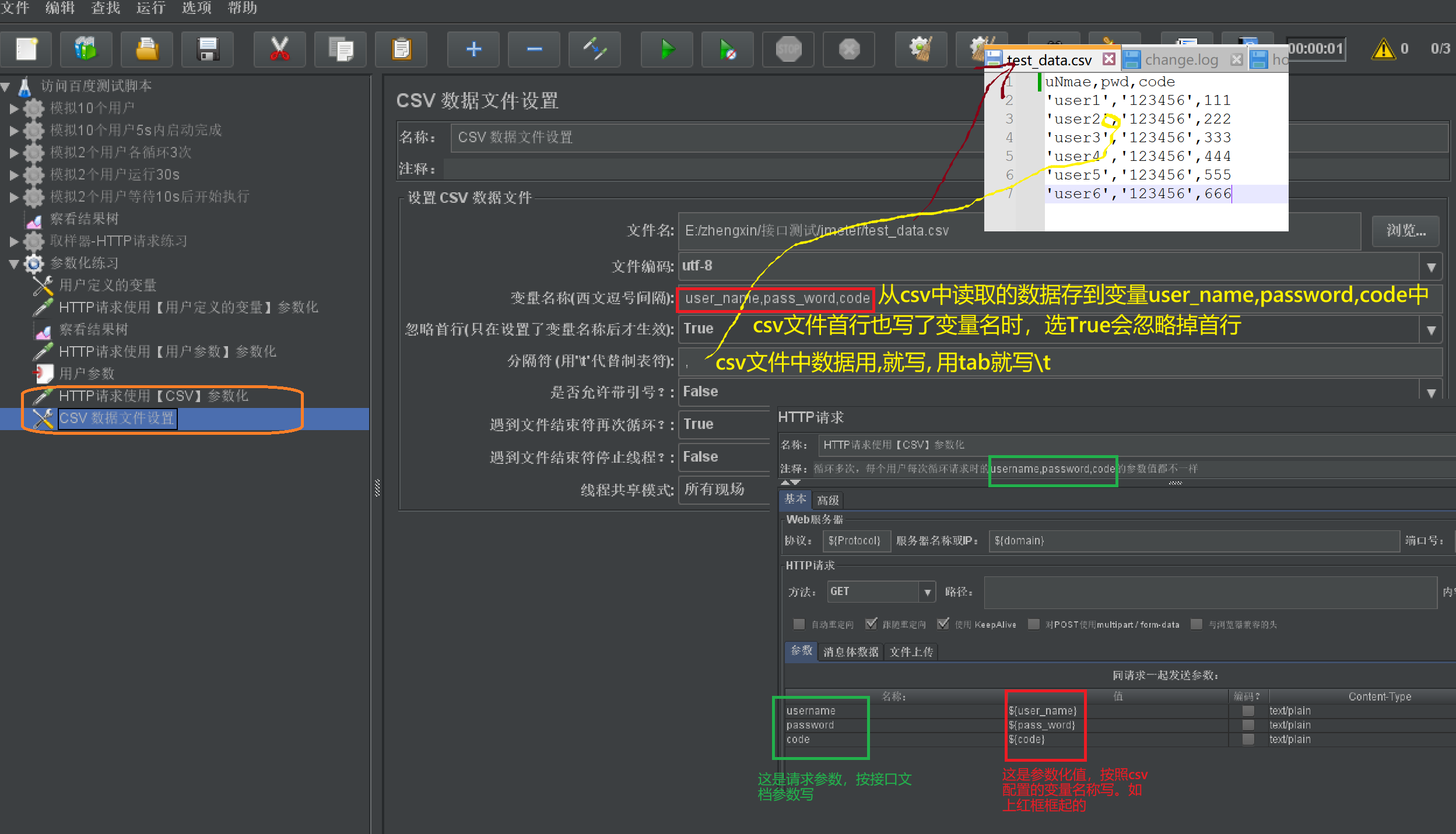This screenshot has height=834, width=1456.
Task: Switch to the 消息体数据 tab
Action: coord(850,652)
